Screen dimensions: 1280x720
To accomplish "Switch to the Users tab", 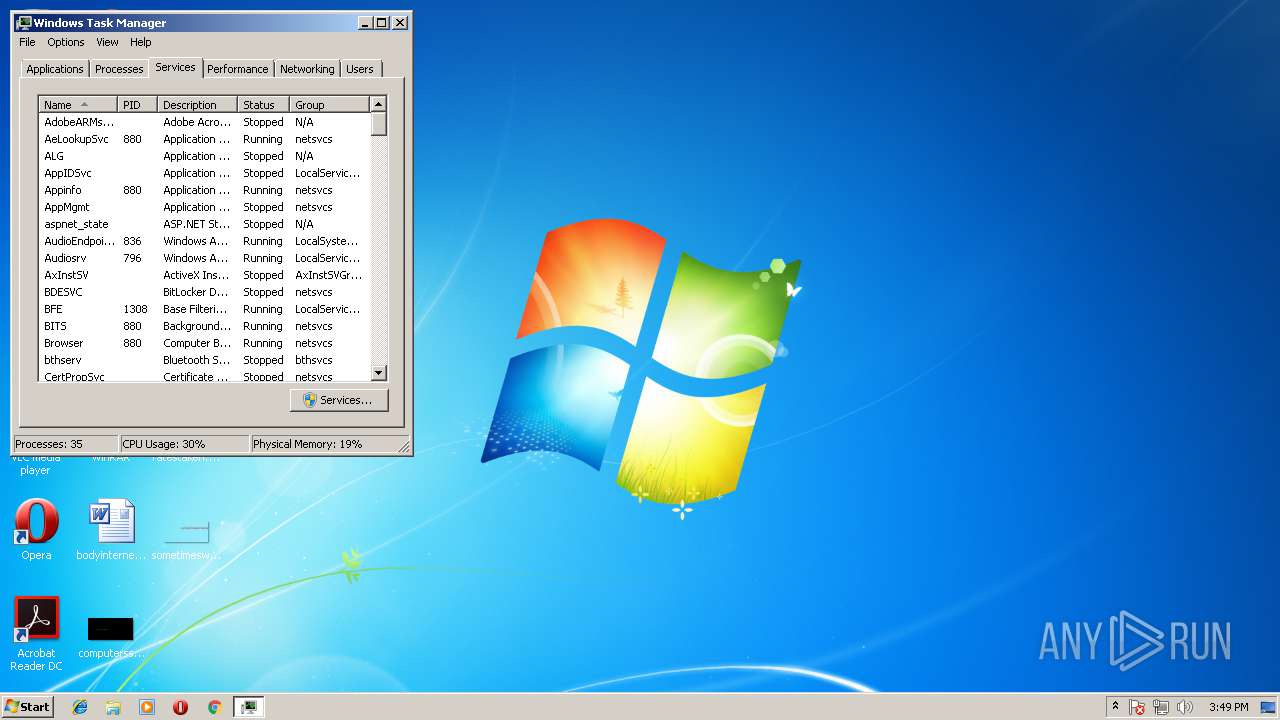I will (360, 69).
